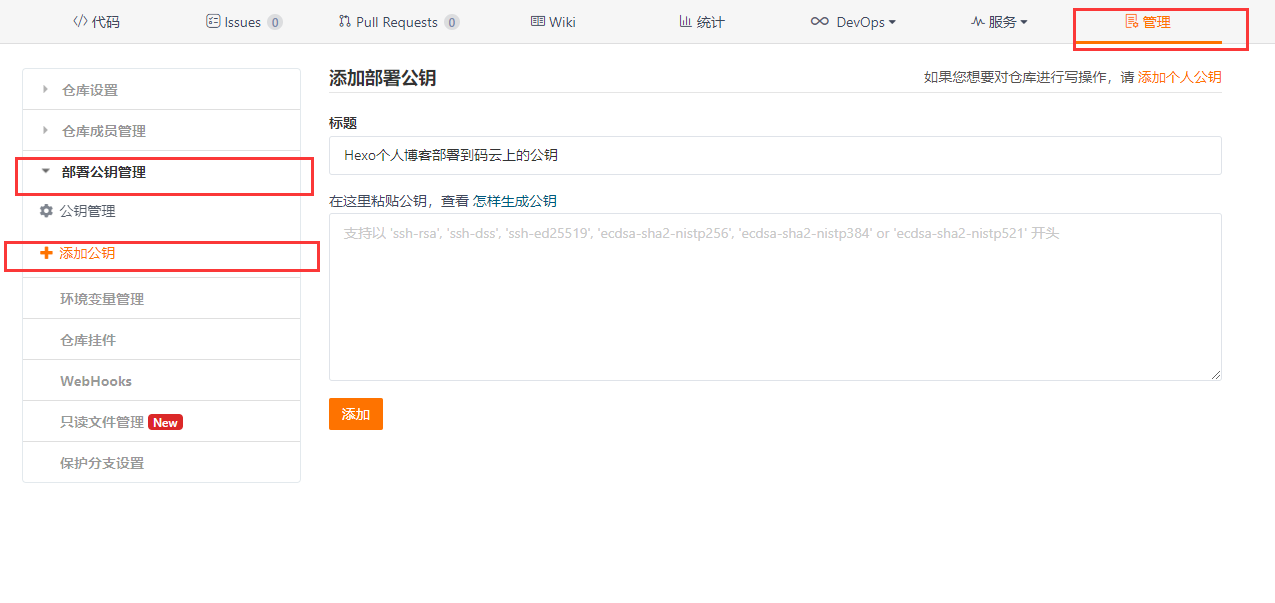Open 保护分支设置 sidebar item
Image resolution: width=1275 pixels, height=603 pixels.
point(161,462)
